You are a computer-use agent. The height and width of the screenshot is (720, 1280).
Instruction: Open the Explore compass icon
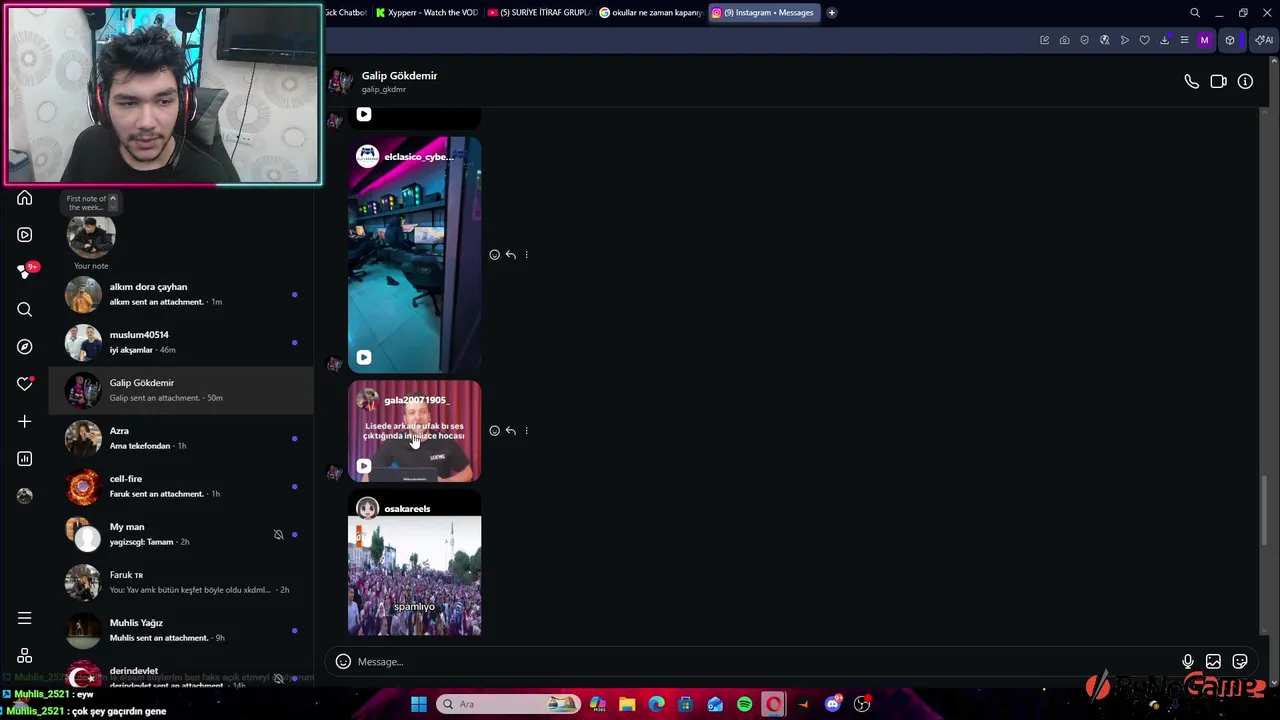point(24,347)
